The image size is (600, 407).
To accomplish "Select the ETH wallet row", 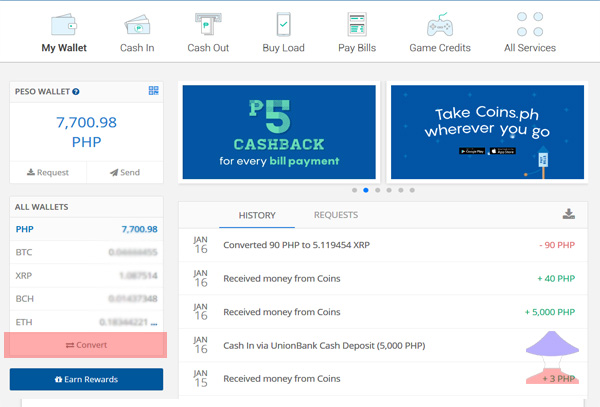I will click(86, 322).
